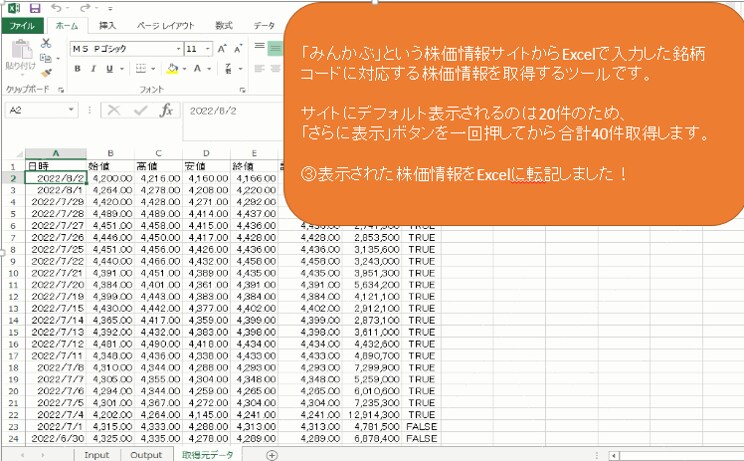Select cell B1 labeled 始値
This screenshot has height=461, width=744.
coord(111,166)
